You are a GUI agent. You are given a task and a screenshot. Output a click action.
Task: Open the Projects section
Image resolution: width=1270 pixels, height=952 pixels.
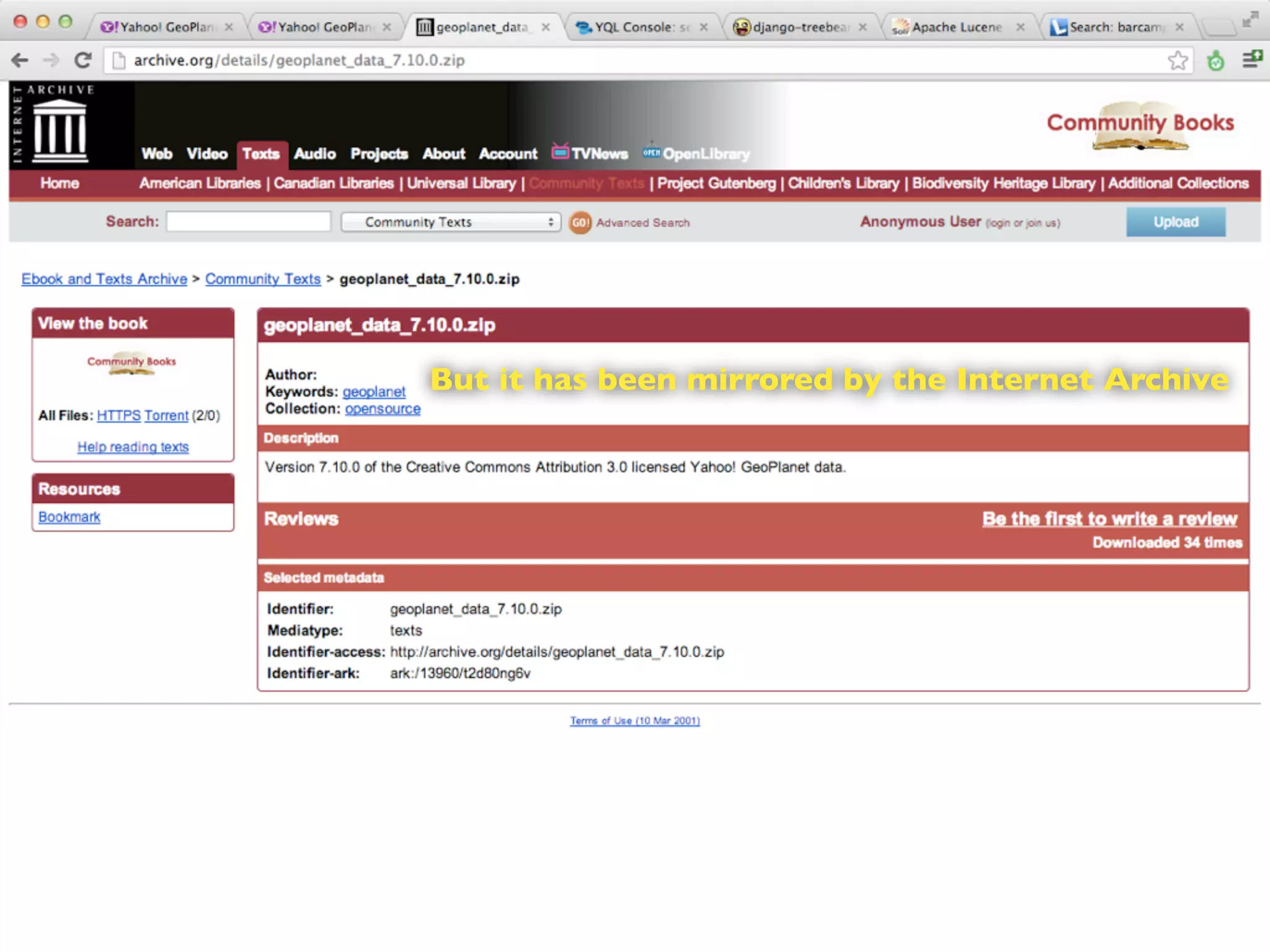379,154
